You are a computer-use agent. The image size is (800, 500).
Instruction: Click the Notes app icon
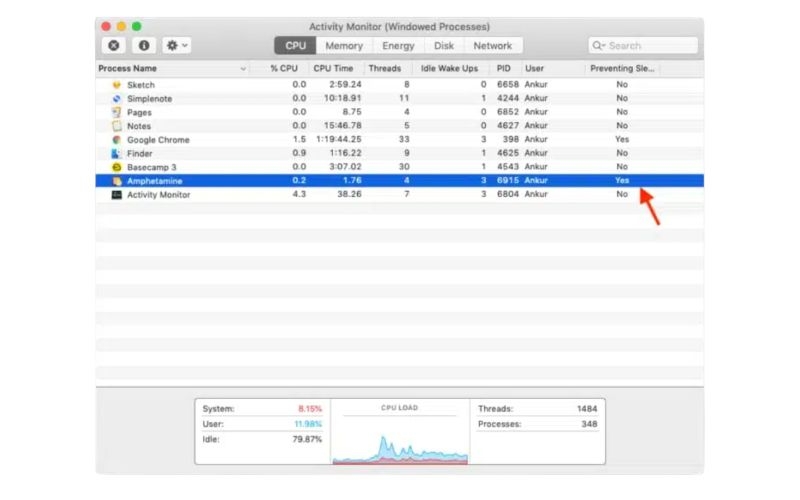[117, 126]
